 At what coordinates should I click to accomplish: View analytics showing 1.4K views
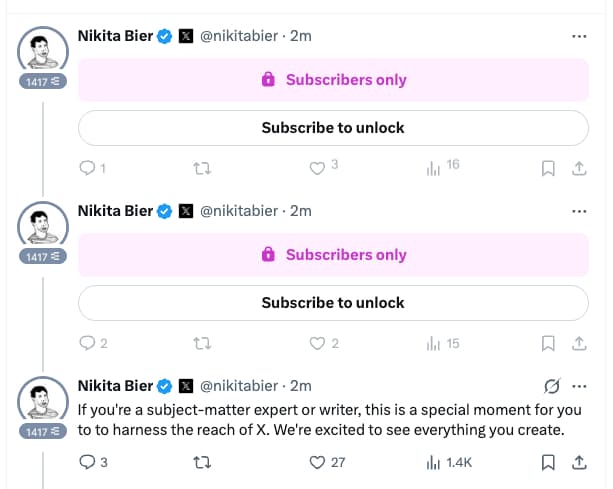[433, 462]
